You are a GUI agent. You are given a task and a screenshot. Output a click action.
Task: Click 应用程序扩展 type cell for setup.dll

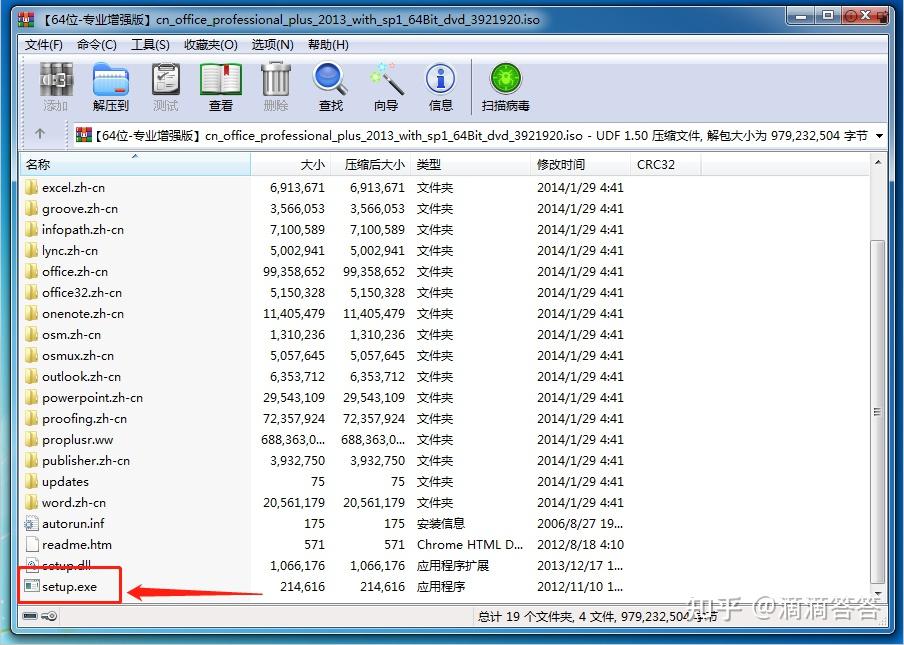453,565
